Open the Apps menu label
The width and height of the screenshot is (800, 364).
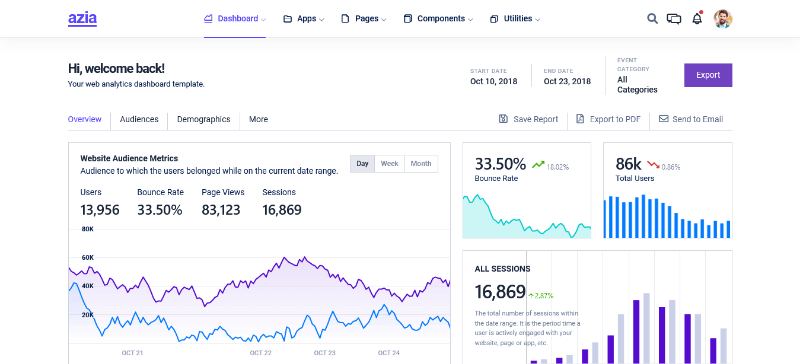pyautogui.click(x=307, y=18)
